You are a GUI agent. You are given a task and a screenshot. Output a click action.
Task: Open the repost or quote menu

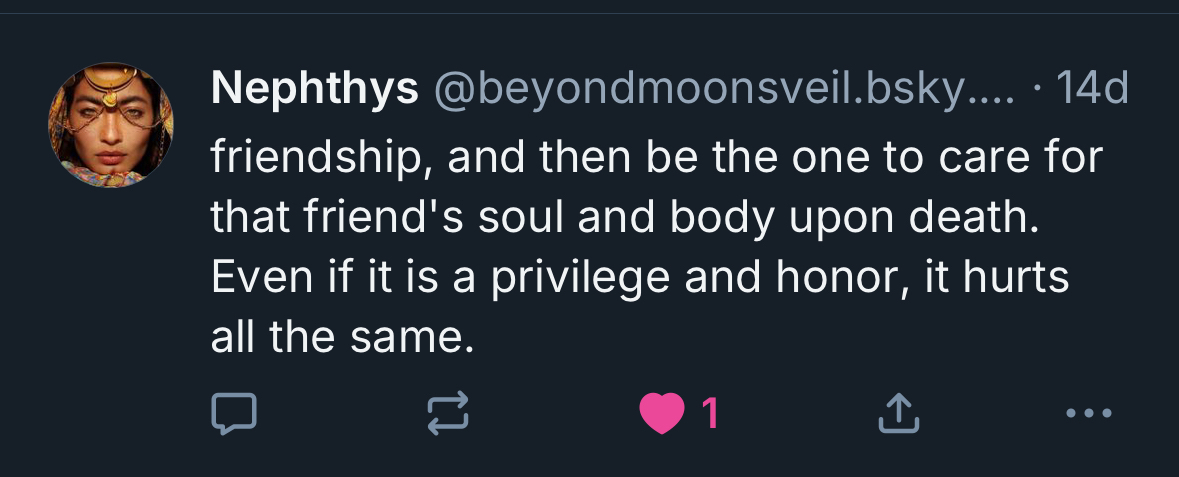point(447,412)
